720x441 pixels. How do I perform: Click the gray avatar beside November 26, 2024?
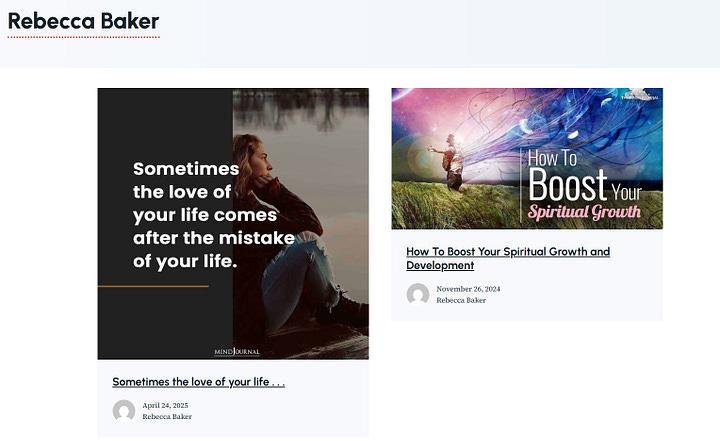click(x=418, y=294)
